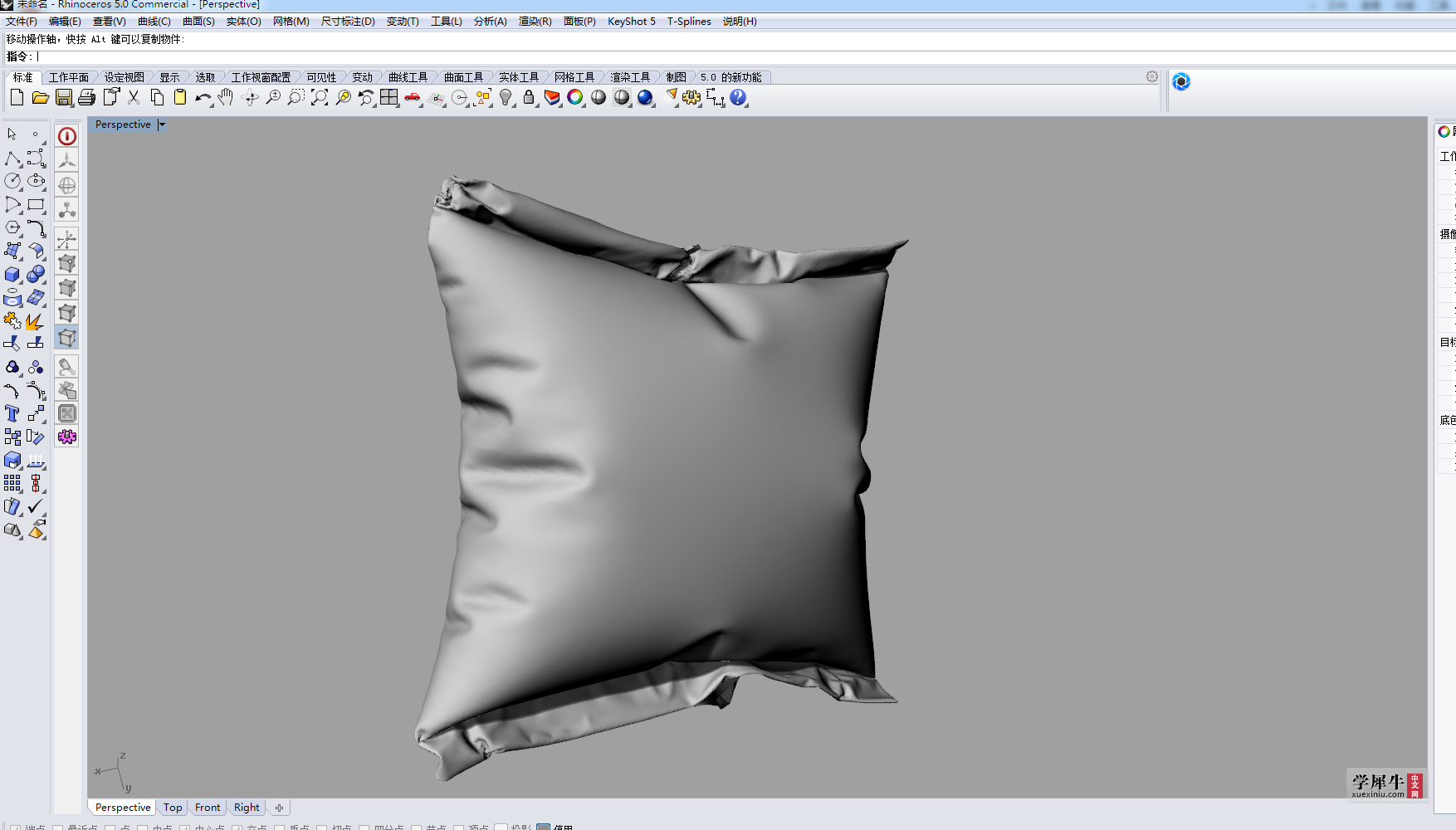The height and width of the screenshot is (830, 1456).
Task: Open the 曲线(C) menu
Action: pos(154,22)
